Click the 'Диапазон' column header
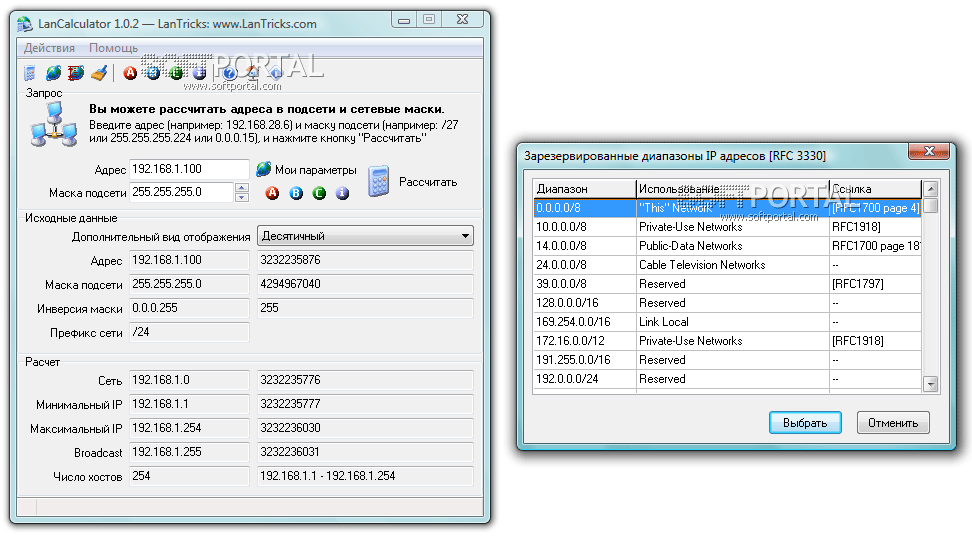Image resolution: width=972 pixels, height=536 pixels. (x=585, y=188)
